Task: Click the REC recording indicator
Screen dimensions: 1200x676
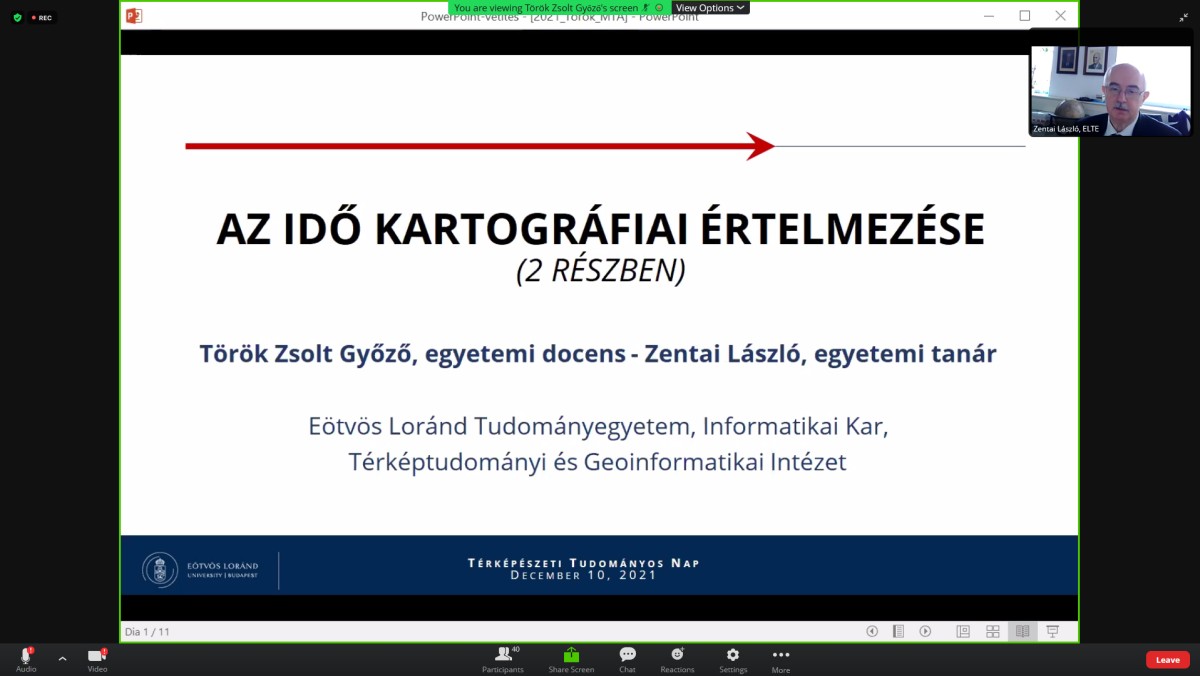Action: (41, 17)
